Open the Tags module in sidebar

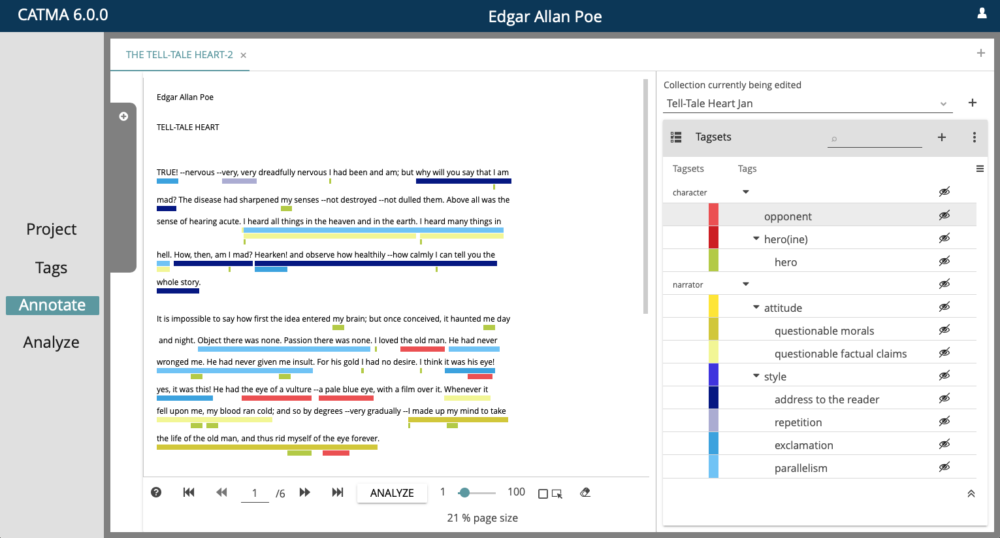[51, 268]
